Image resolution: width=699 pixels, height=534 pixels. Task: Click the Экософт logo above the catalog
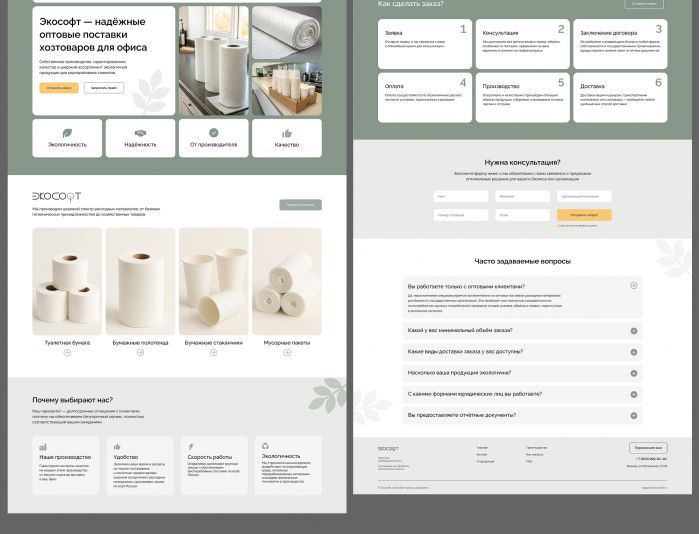coord(56,197)
